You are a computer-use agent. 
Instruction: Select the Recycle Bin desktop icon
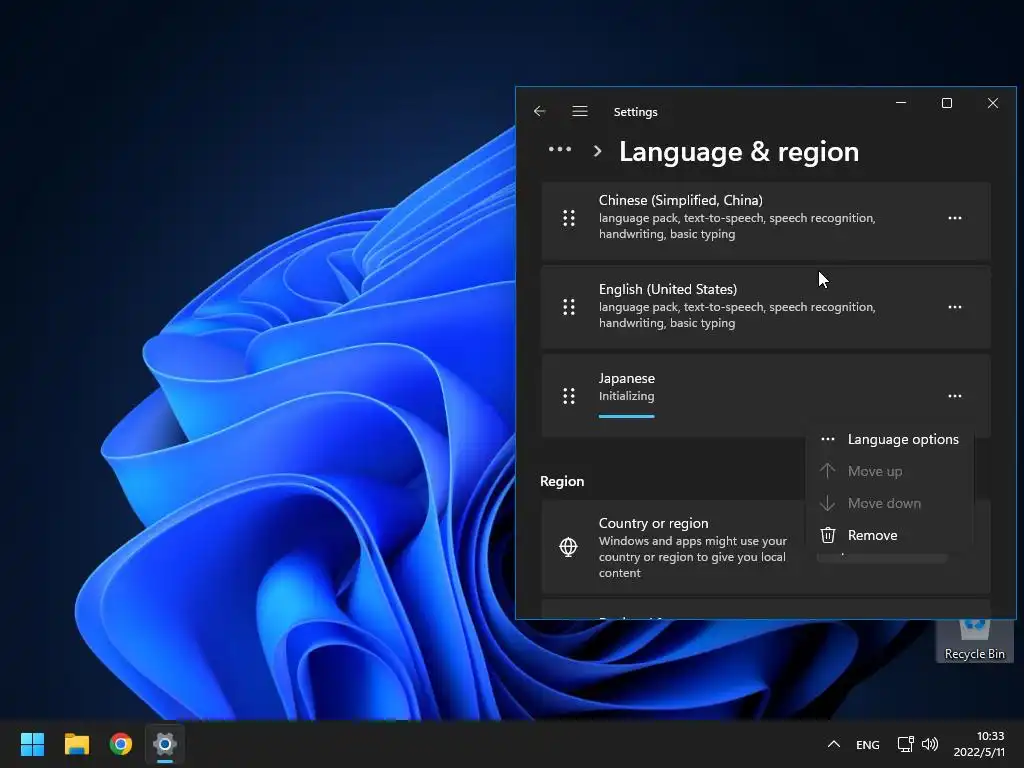974,640
